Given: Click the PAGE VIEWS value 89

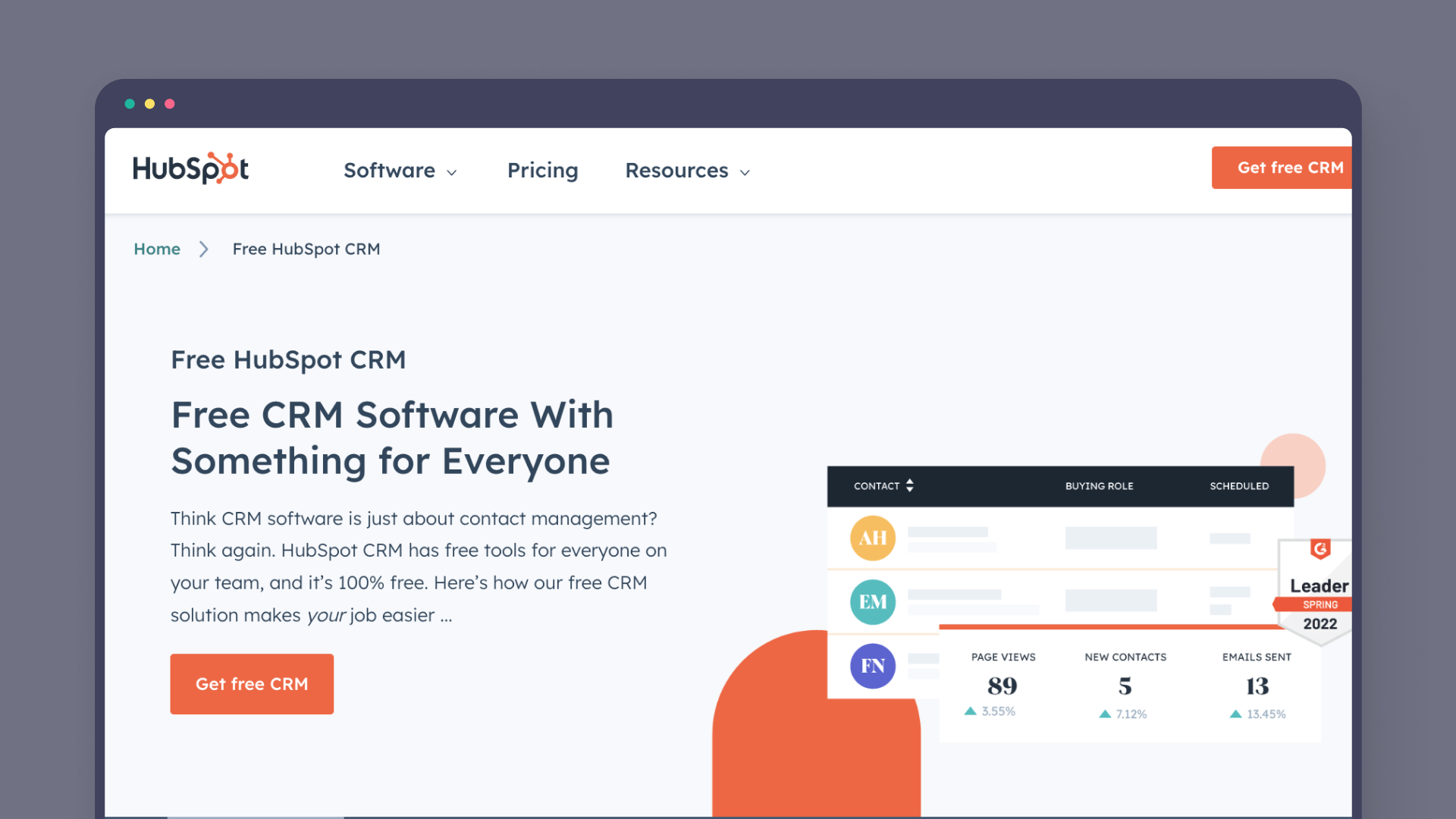Looking at the screenshot, I should pos(1003,686).
